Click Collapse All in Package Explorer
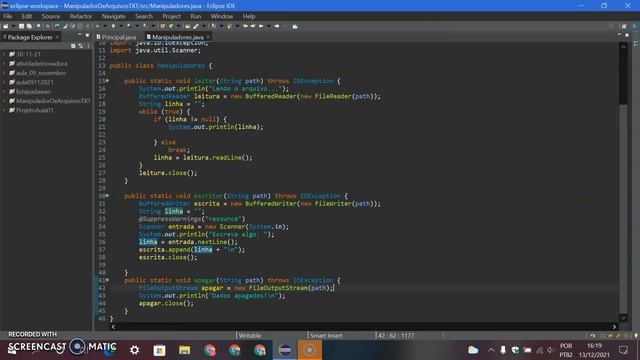This screenshot has width=640, height=360. coord(73,46)
